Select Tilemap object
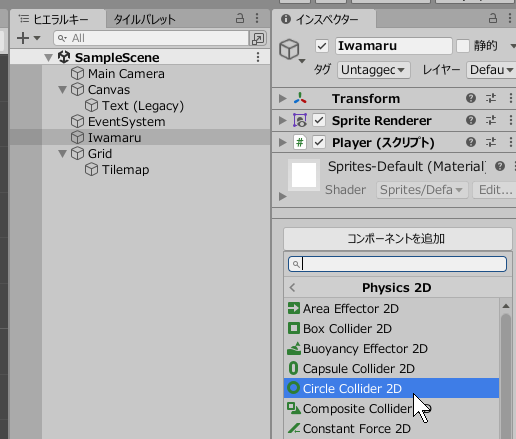This screenshot has height=439, width=516. tap(125, 170)
